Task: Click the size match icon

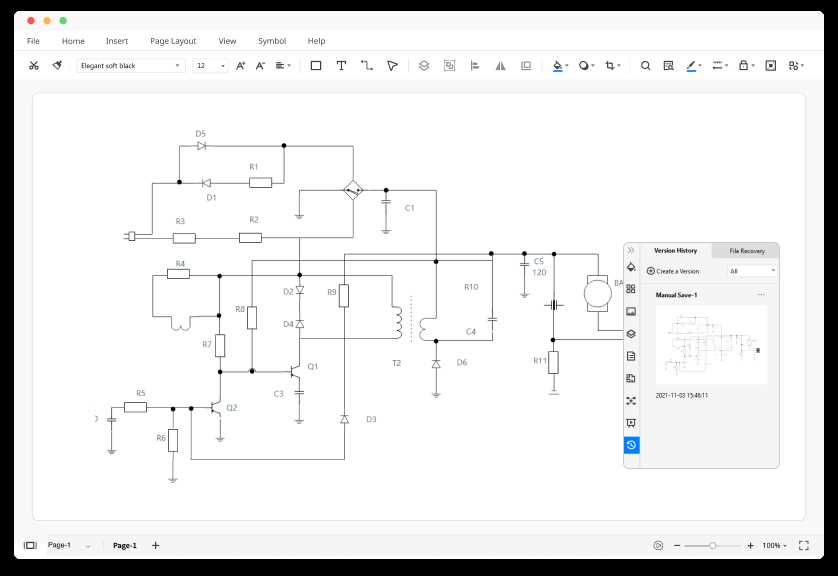Action: 526,66
